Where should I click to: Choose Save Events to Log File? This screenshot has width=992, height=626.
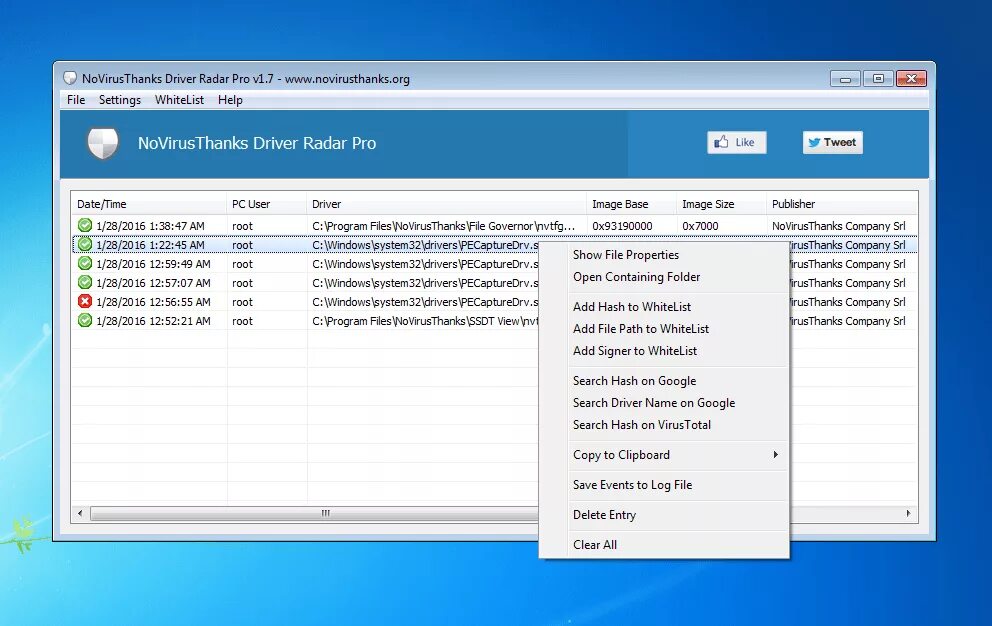point(664,485)
